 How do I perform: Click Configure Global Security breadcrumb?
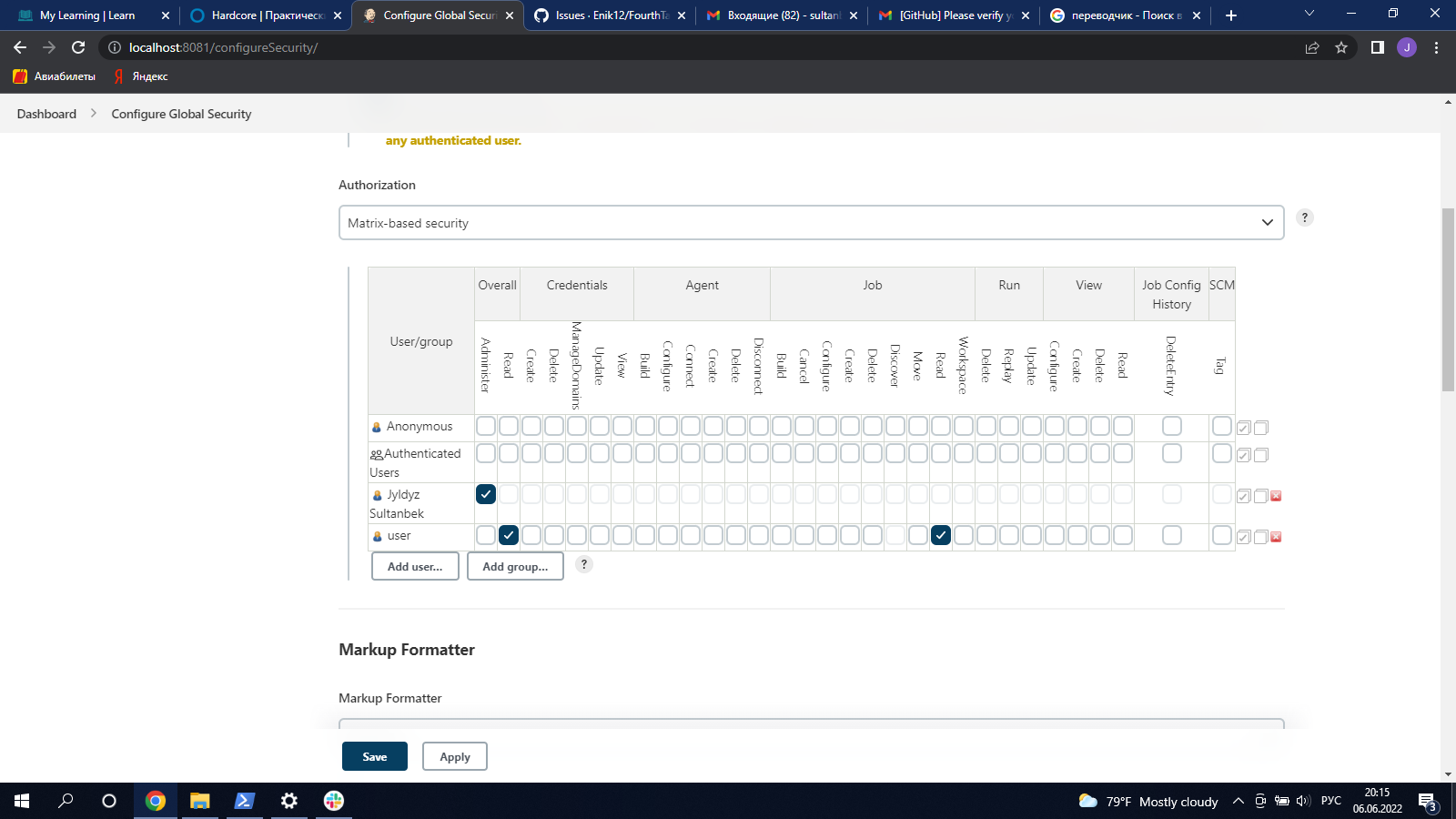point(181,114)
